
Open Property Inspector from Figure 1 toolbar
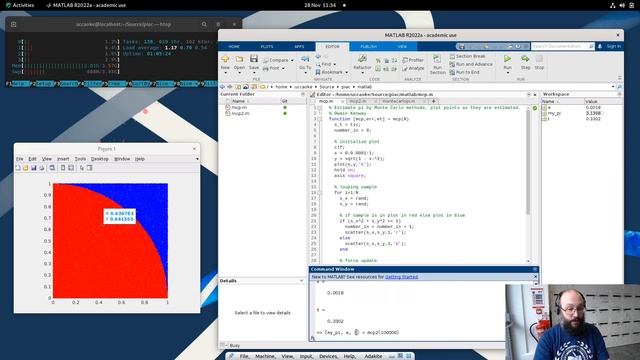pos(89,168)
